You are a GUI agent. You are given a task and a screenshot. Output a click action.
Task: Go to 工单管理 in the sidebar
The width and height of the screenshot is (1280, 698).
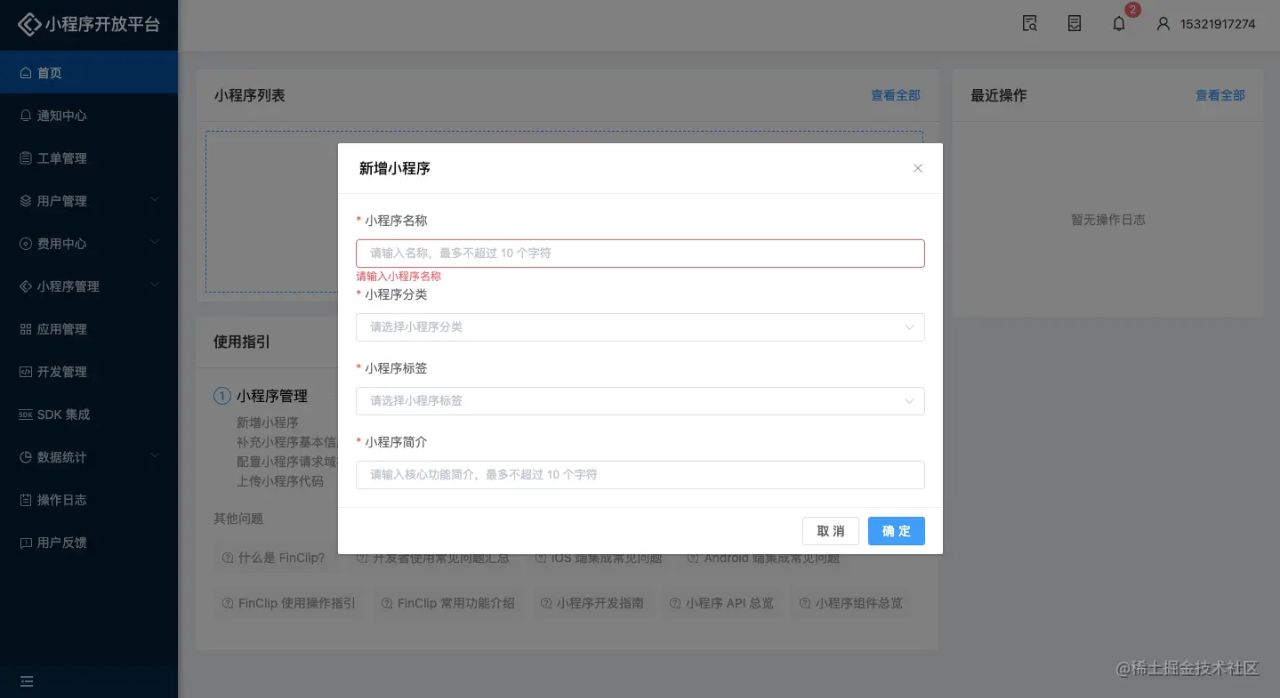click(x=62, y=159)
